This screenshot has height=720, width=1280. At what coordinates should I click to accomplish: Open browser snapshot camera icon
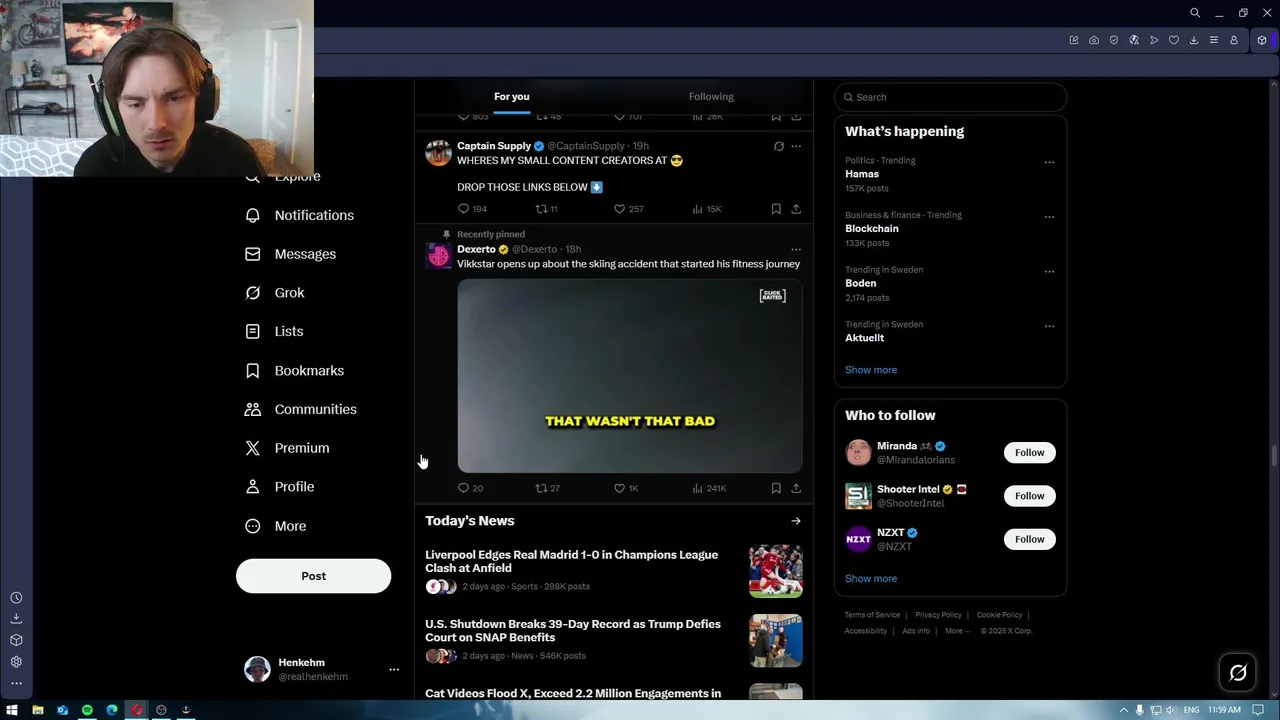pos(1094,40)
